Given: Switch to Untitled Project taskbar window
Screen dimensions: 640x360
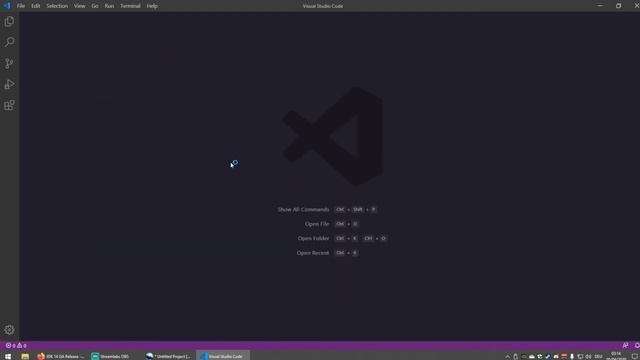Looking at the screenshot, I should 167,356.
